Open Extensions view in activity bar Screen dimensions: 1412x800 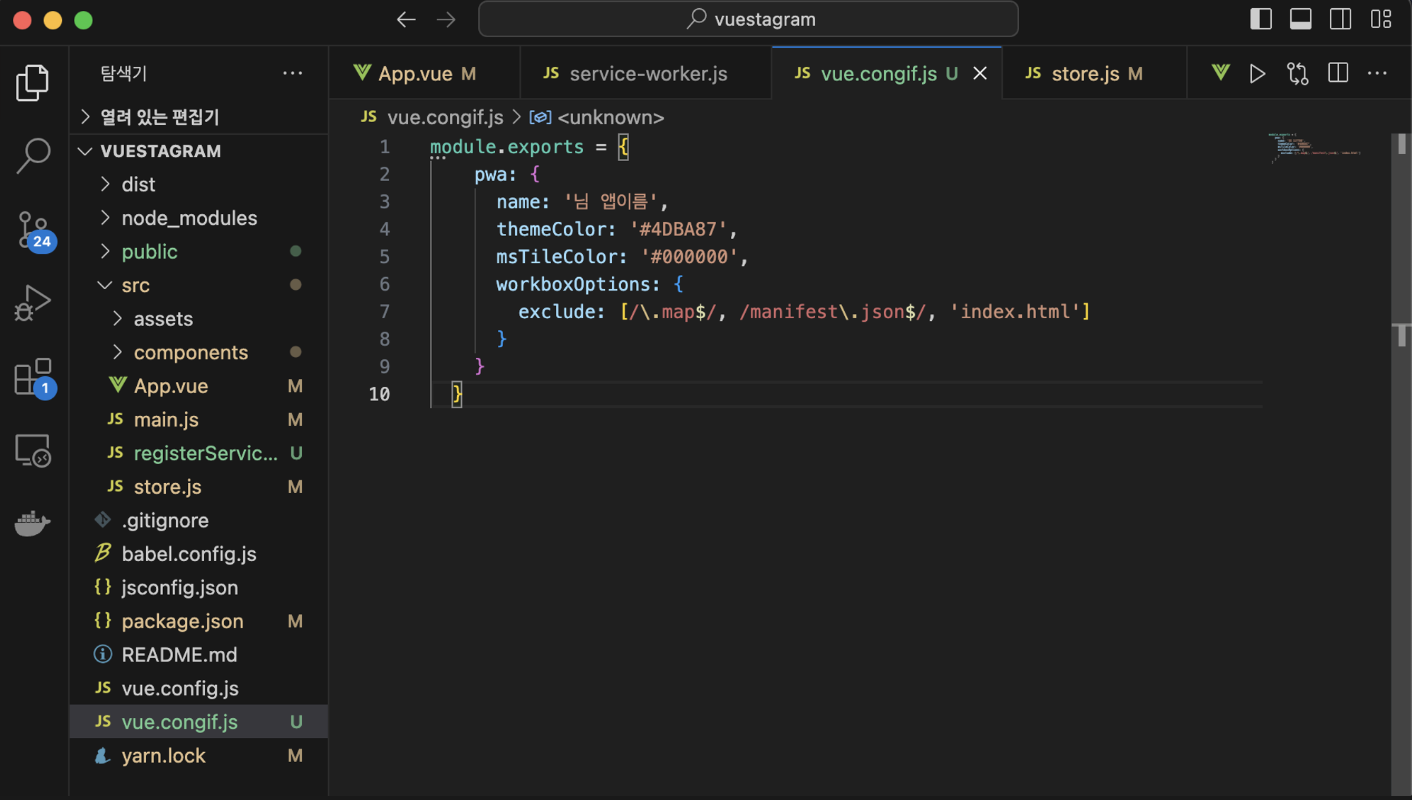point(34,378)
